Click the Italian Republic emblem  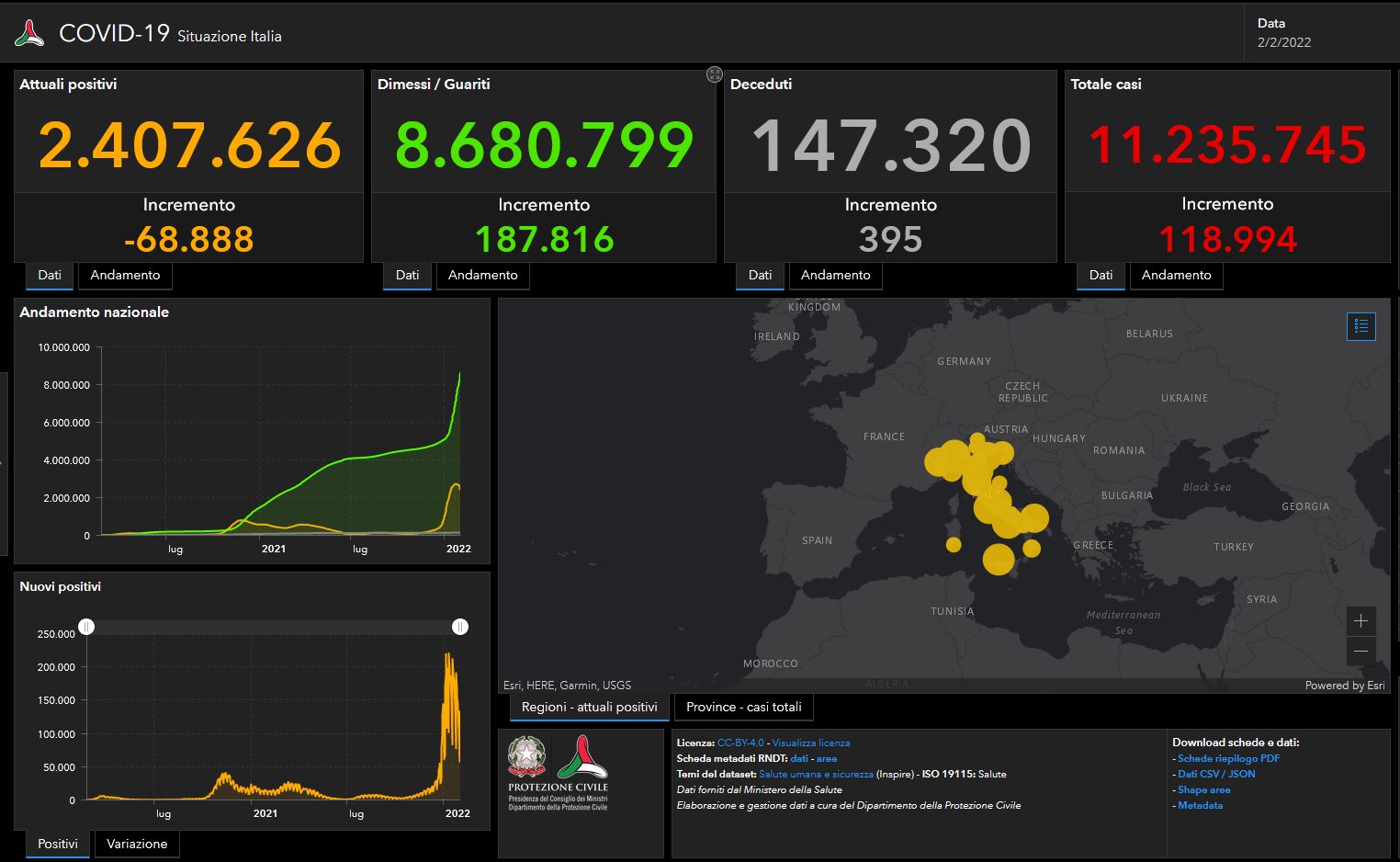point(527,756)
